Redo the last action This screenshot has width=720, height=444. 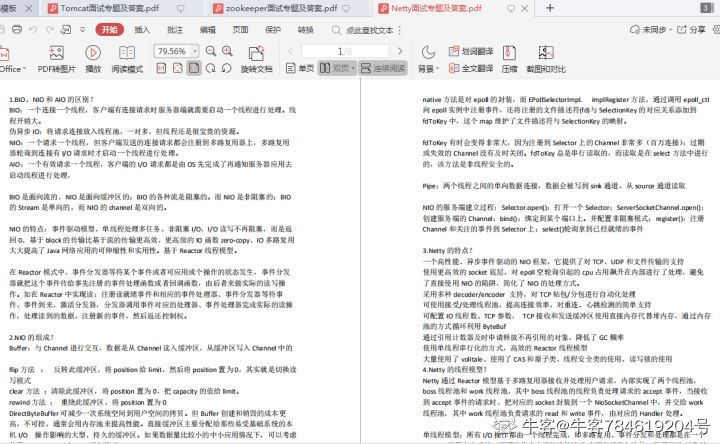(50, 29)
